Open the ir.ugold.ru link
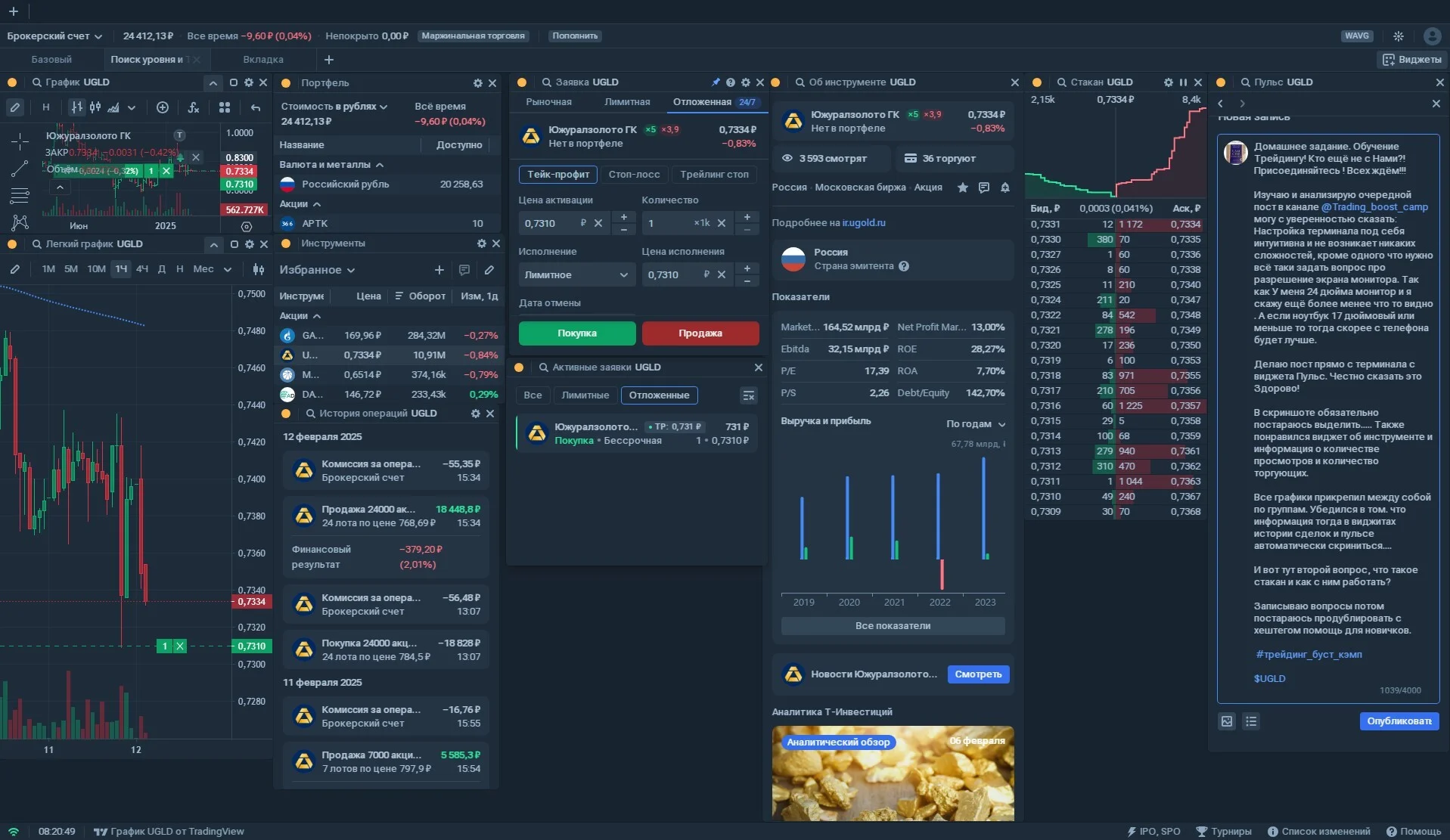Screen dimensions: 1450x840 [863, 223]
